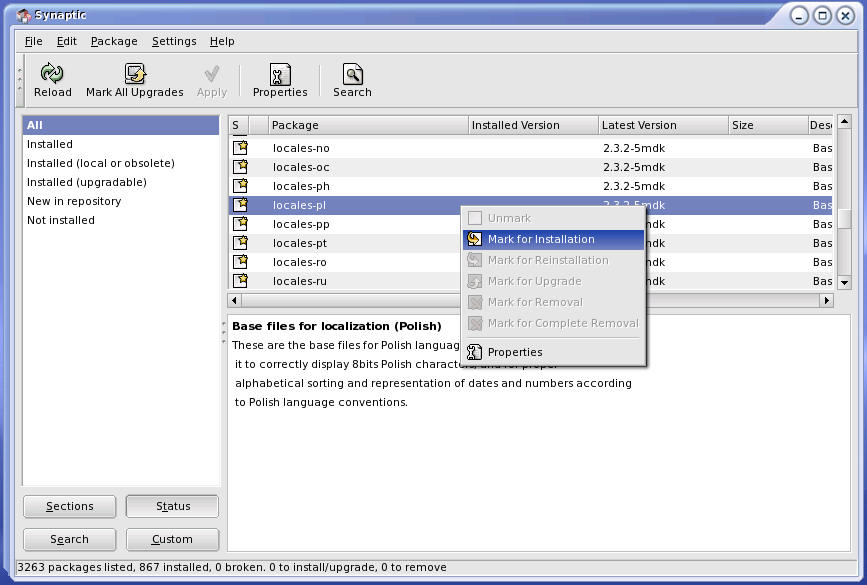Viewport: 867px width, 585px height.
Task: Click scroll down arrow of package list
Action: tap(844, 282)
